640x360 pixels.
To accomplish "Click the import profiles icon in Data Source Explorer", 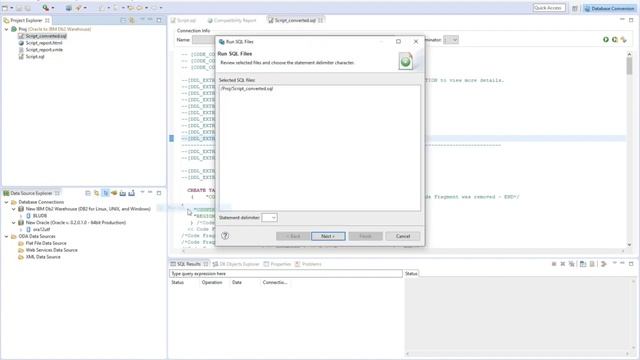I will (122, 193).
